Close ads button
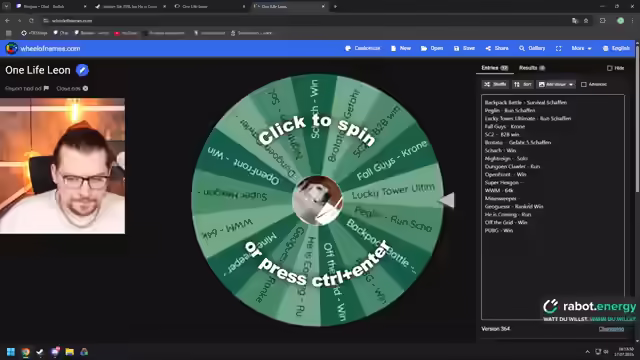 click(72, 88)
